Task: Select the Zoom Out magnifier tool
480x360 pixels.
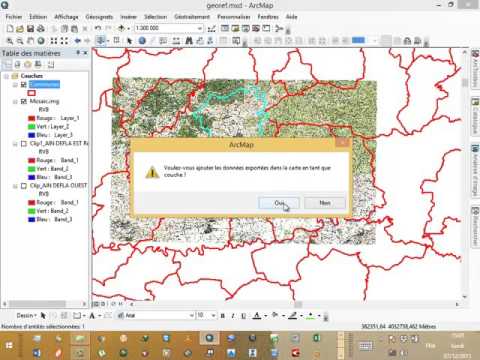Action: tap(20, 41)
